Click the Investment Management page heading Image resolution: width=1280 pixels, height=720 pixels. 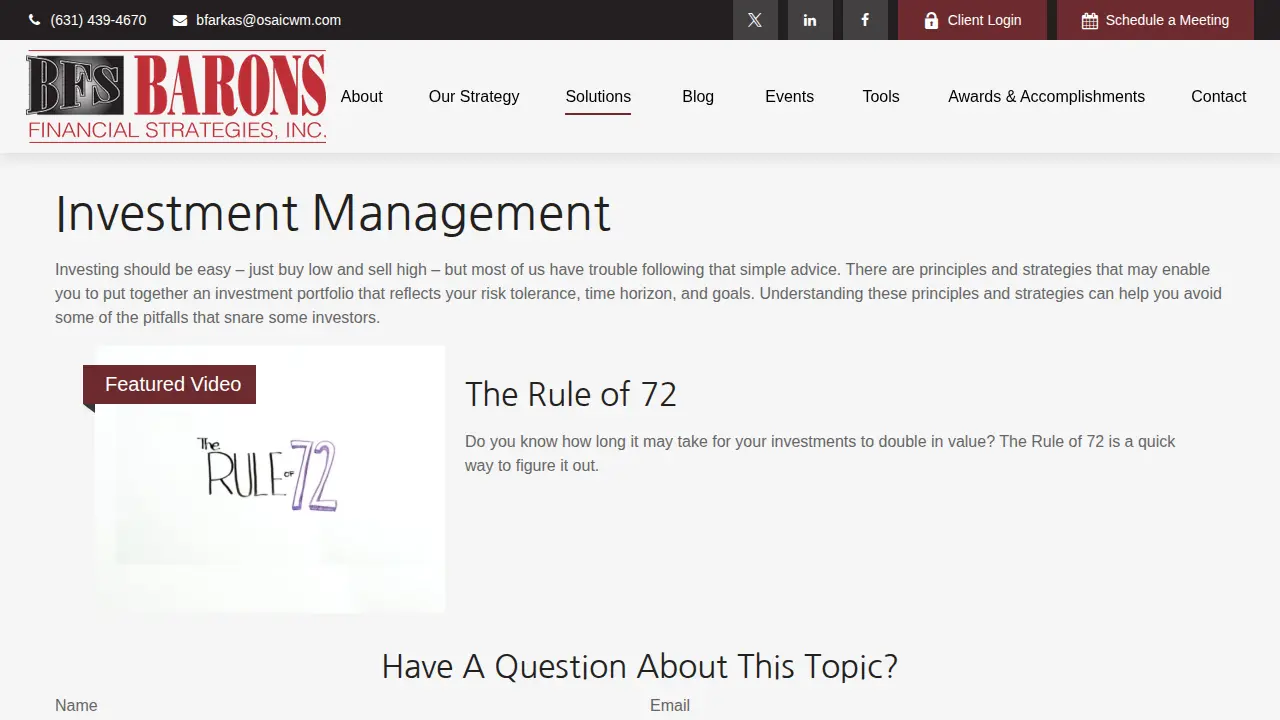coord(333,213)
